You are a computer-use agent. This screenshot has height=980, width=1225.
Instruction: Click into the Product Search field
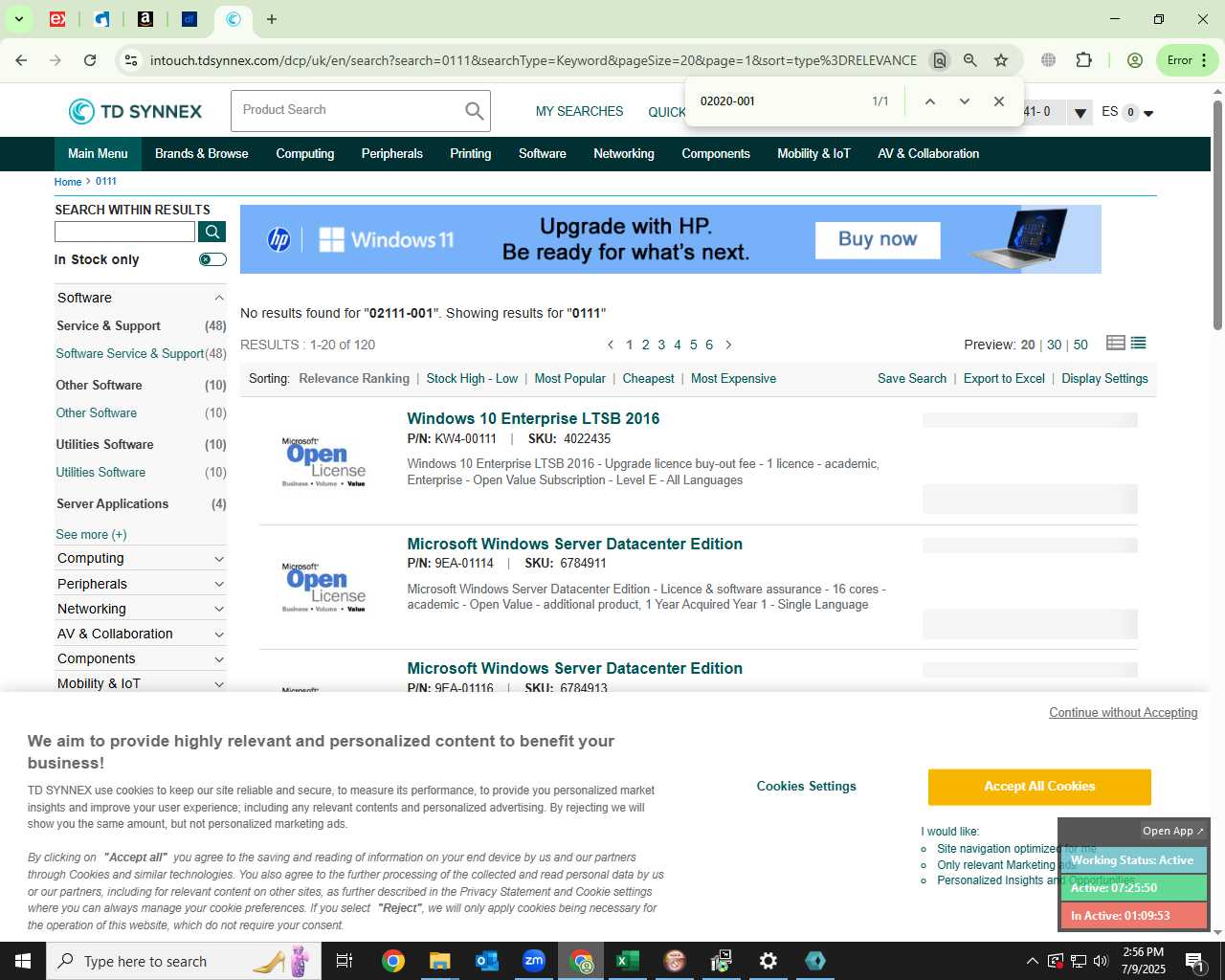tap(346, 111)
